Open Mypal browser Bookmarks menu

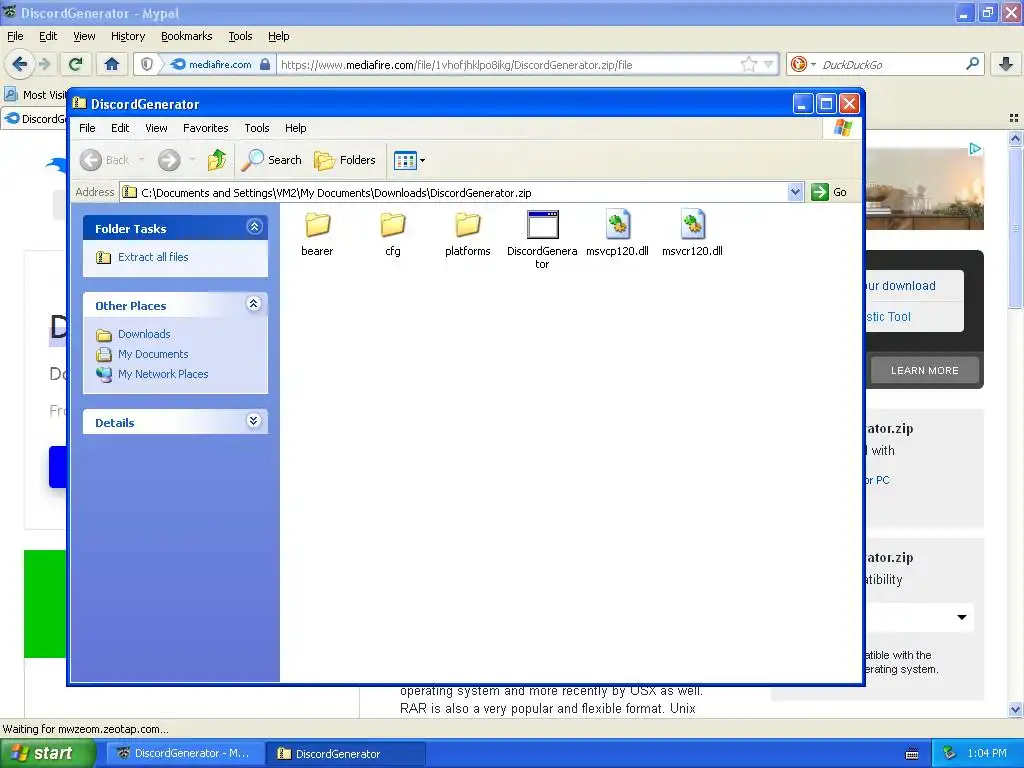(186, 36)
